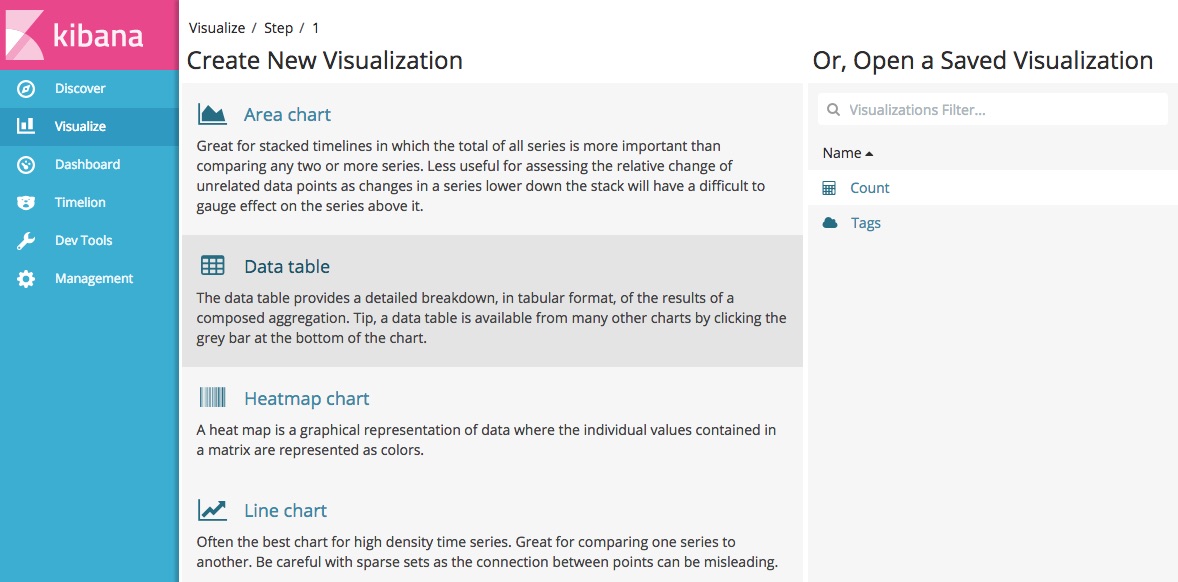Click the Area chart icon

click(213, 114)
